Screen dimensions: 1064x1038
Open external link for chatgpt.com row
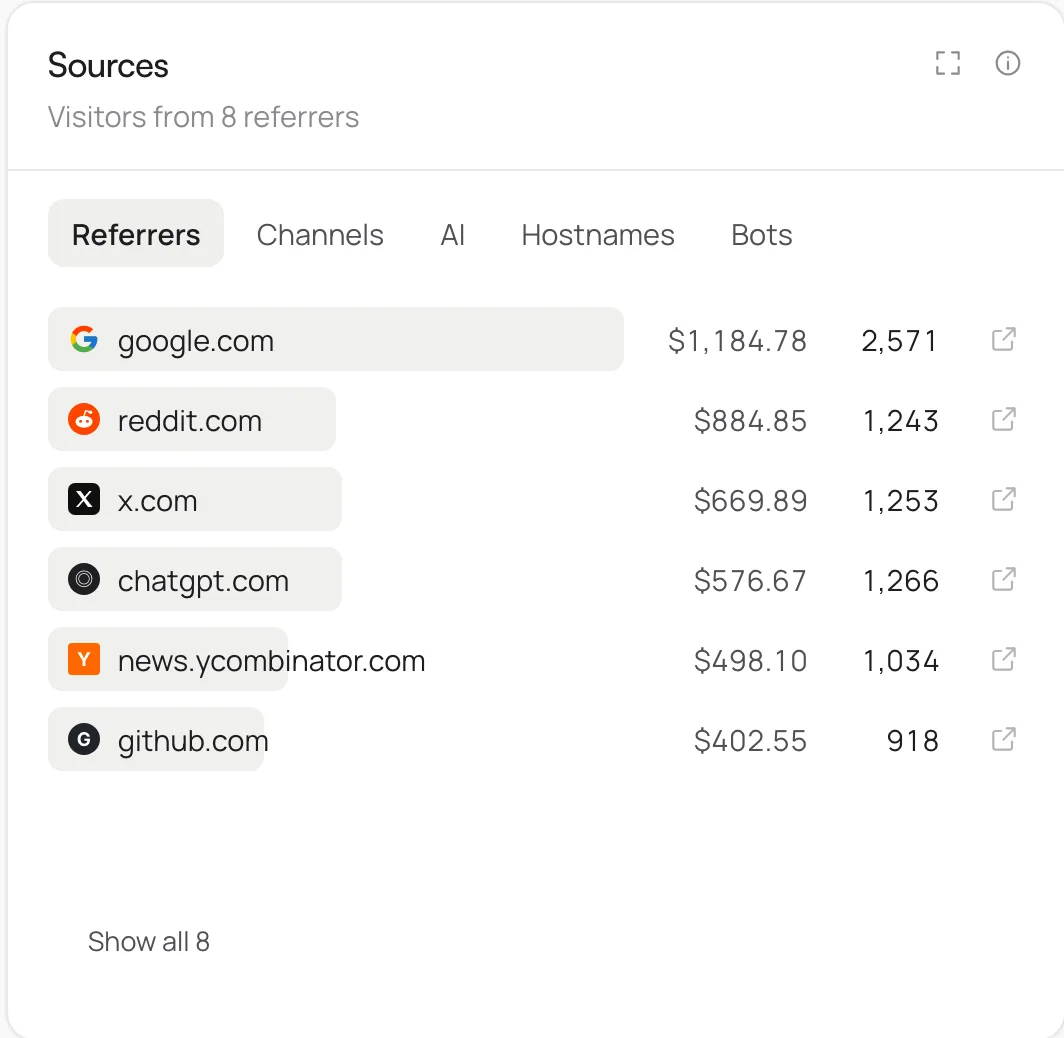pyautogui.click(x=1004, y=579)
